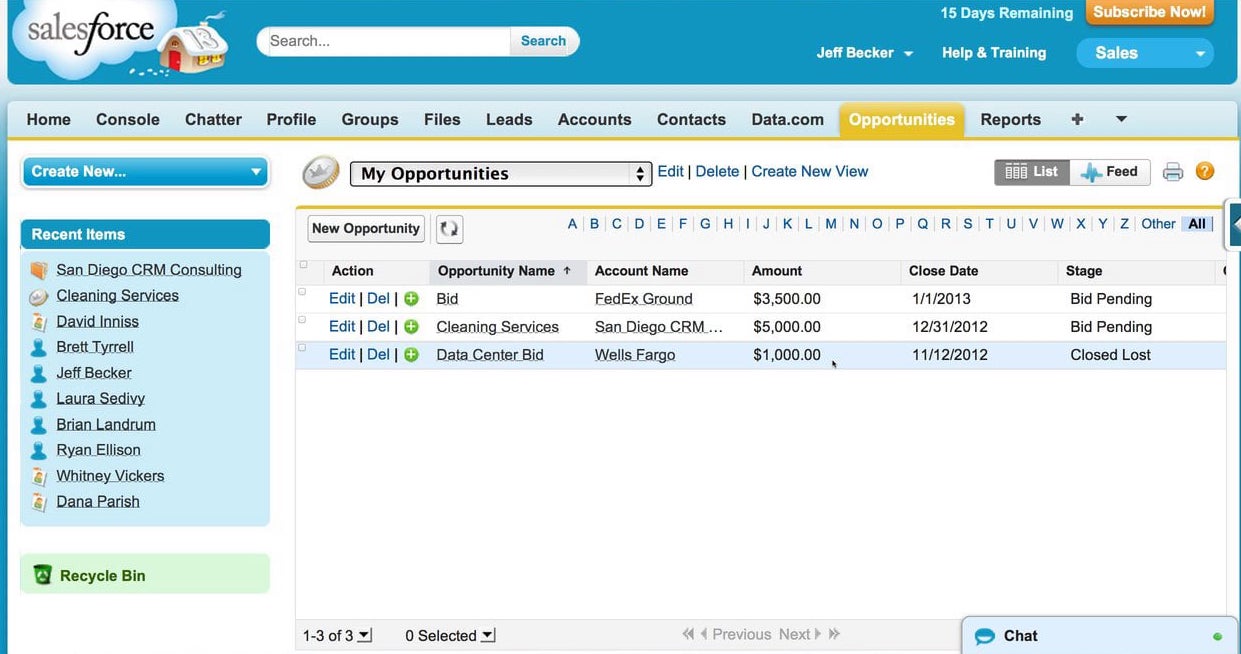Image resolution: width=1241 pixels, height=654 pixels.
Task: Select the checkbox for Data Center Bid row
Action: coord(303,348)
